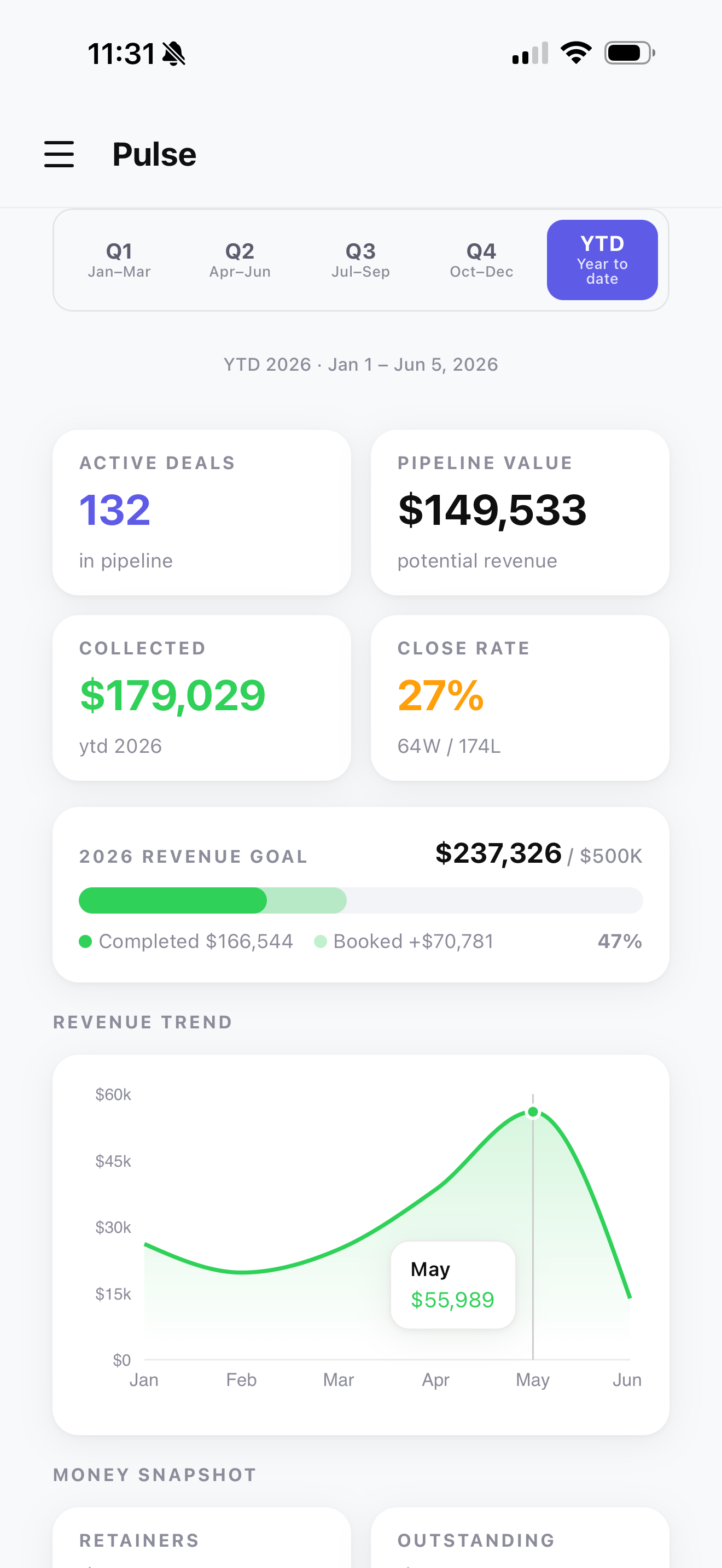The height and width of the screenshot is (1568, 722).
Task: Tap the $60k y-axis label
Action: (113, 1095)
